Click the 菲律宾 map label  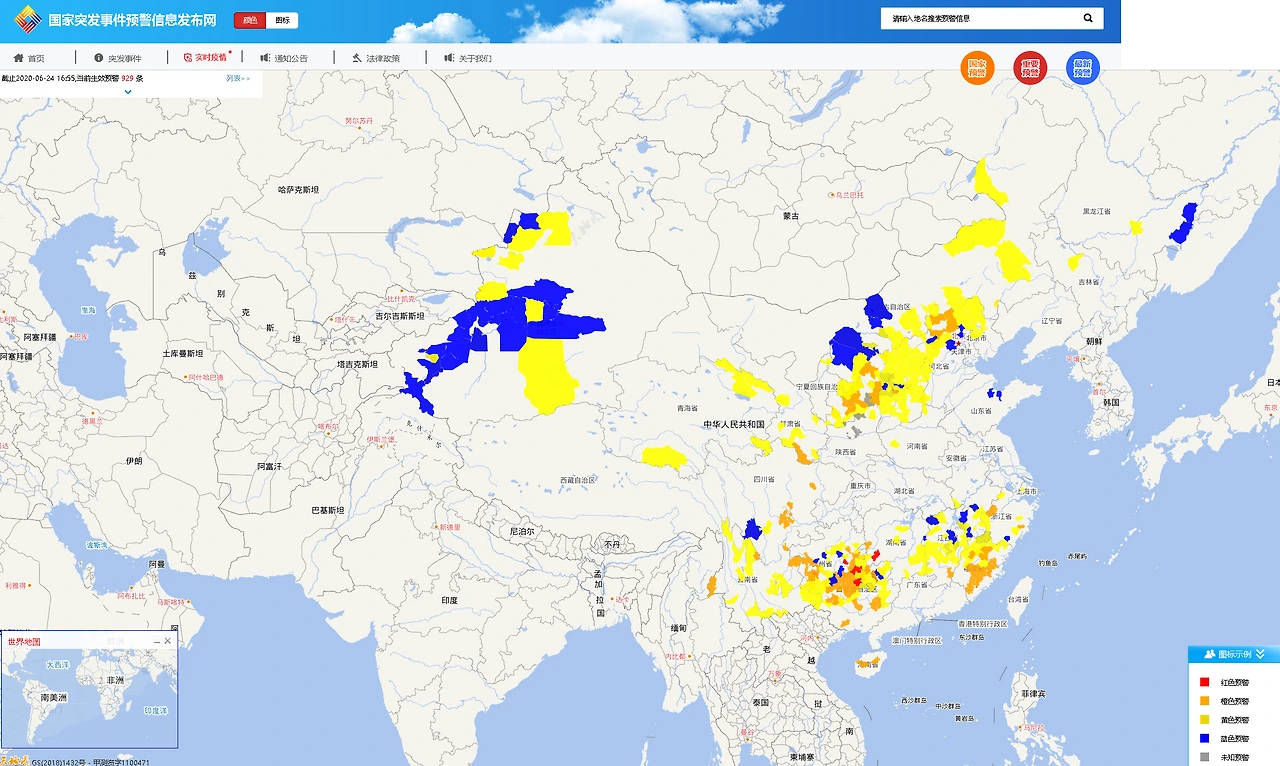tap(1032, 693)
